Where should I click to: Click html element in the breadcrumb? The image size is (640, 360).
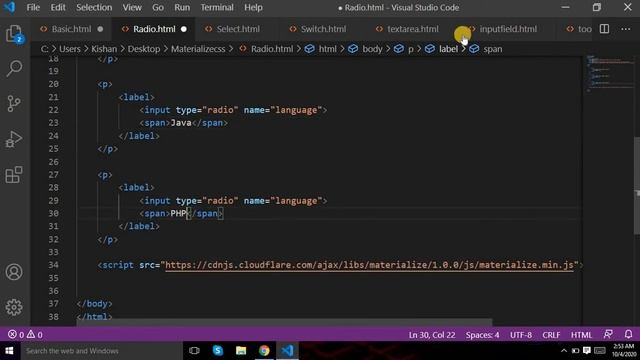(327, 49)
